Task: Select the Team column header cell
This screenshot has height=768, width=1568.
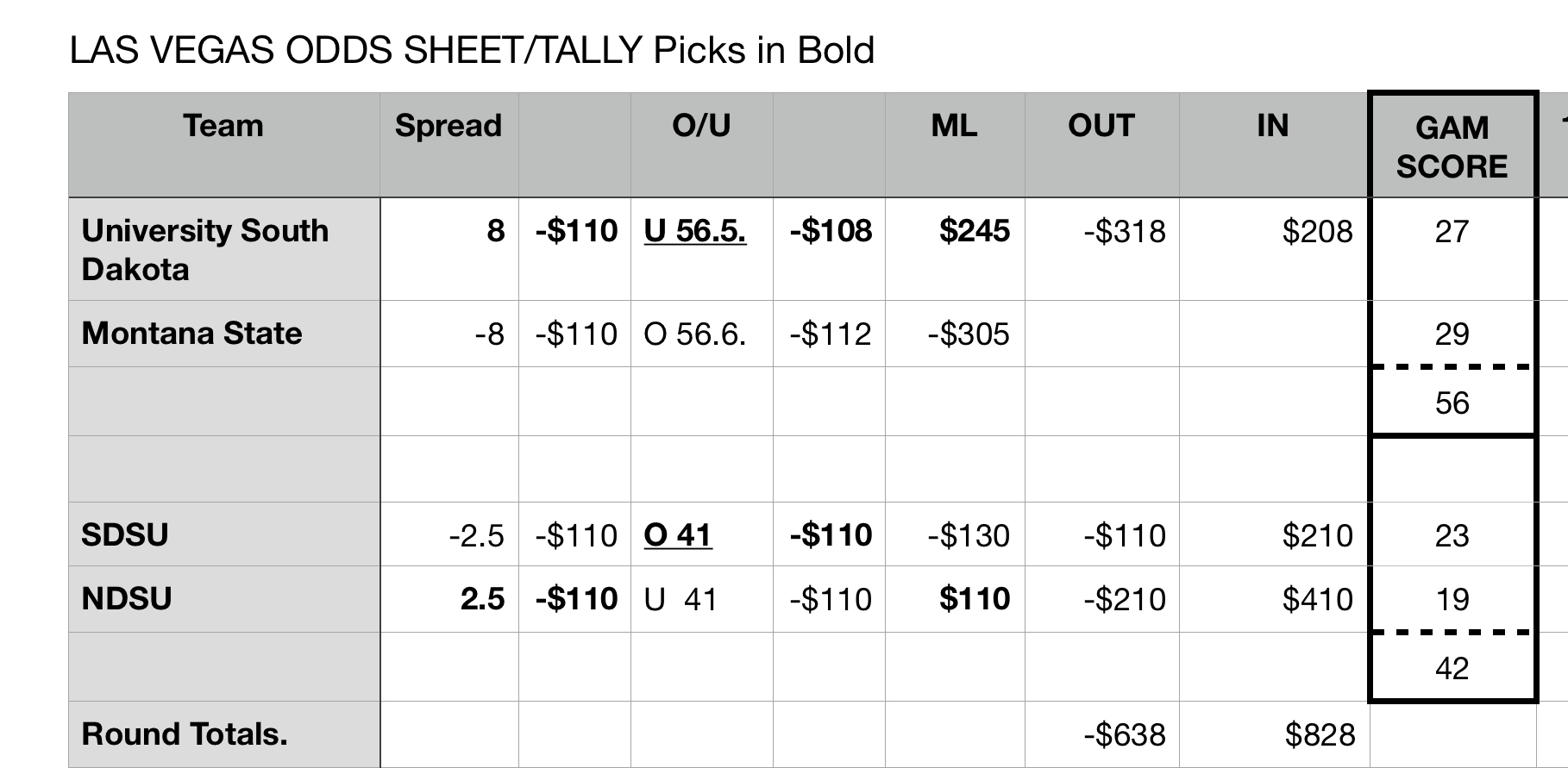Action: point(224,145)
